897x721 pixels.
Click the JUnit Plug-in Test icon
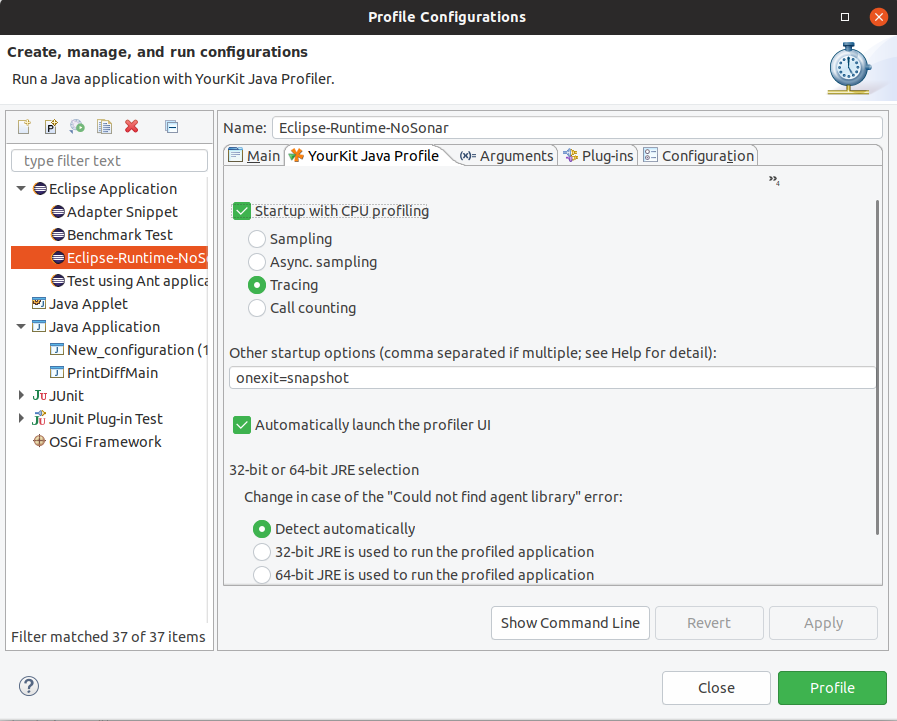pyautogui.click(x=39, y=418)
